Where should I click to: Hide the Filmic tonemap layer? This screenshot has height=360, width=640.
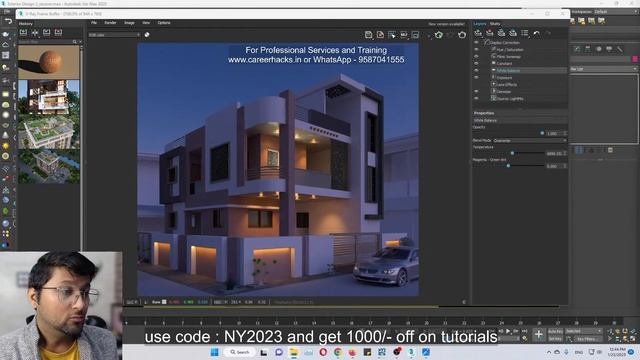tap(476, 56)
